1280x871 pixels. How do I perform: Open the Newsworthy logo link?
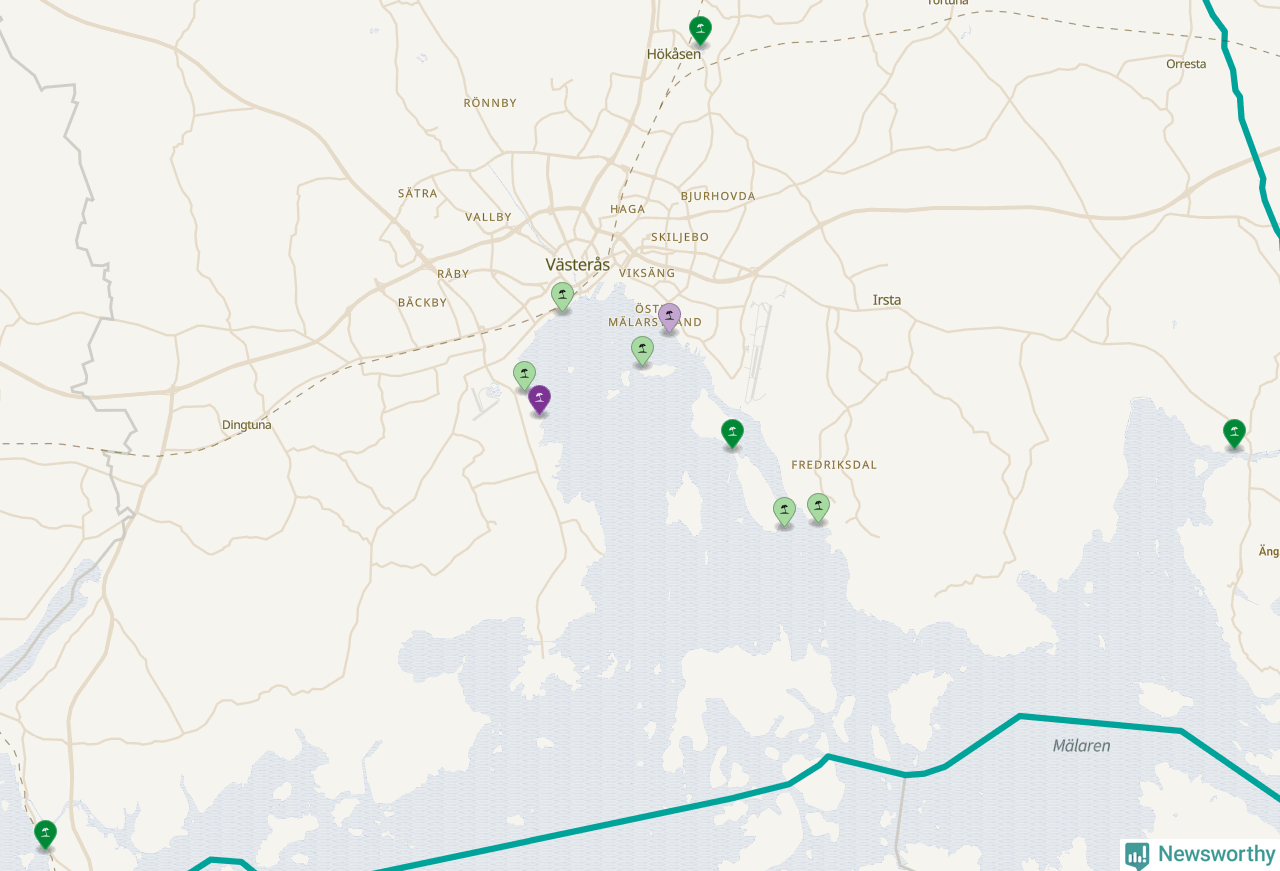[x=1200, y=854]
